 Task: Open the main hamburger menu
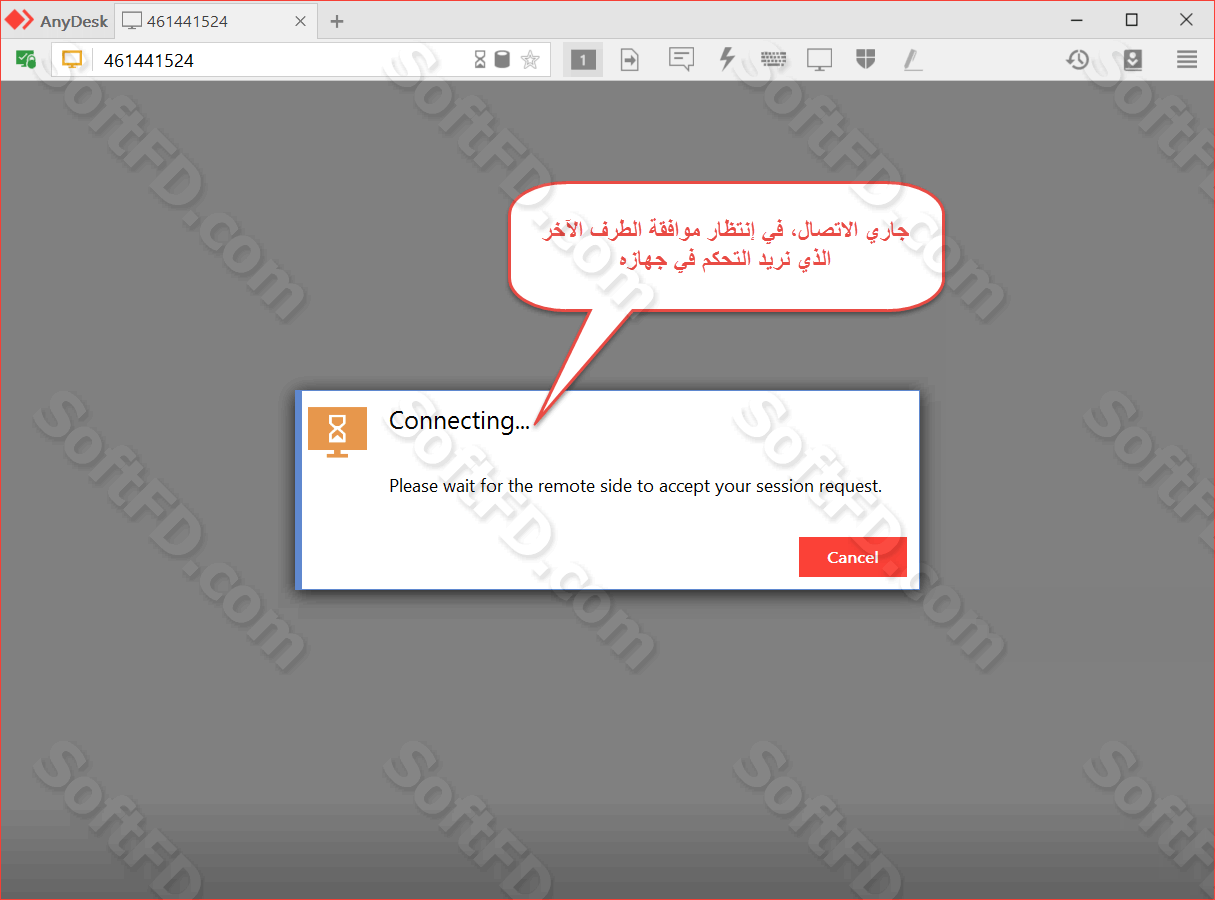tap(1187, 60)
